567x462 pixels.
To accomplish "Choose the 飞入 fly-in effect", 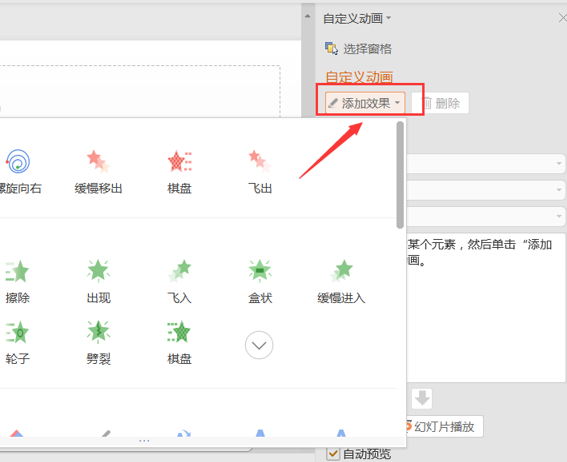I will [179, 282].
